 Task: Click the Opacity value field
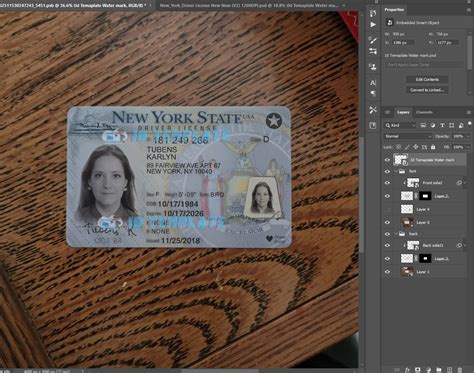coord(458,136)
